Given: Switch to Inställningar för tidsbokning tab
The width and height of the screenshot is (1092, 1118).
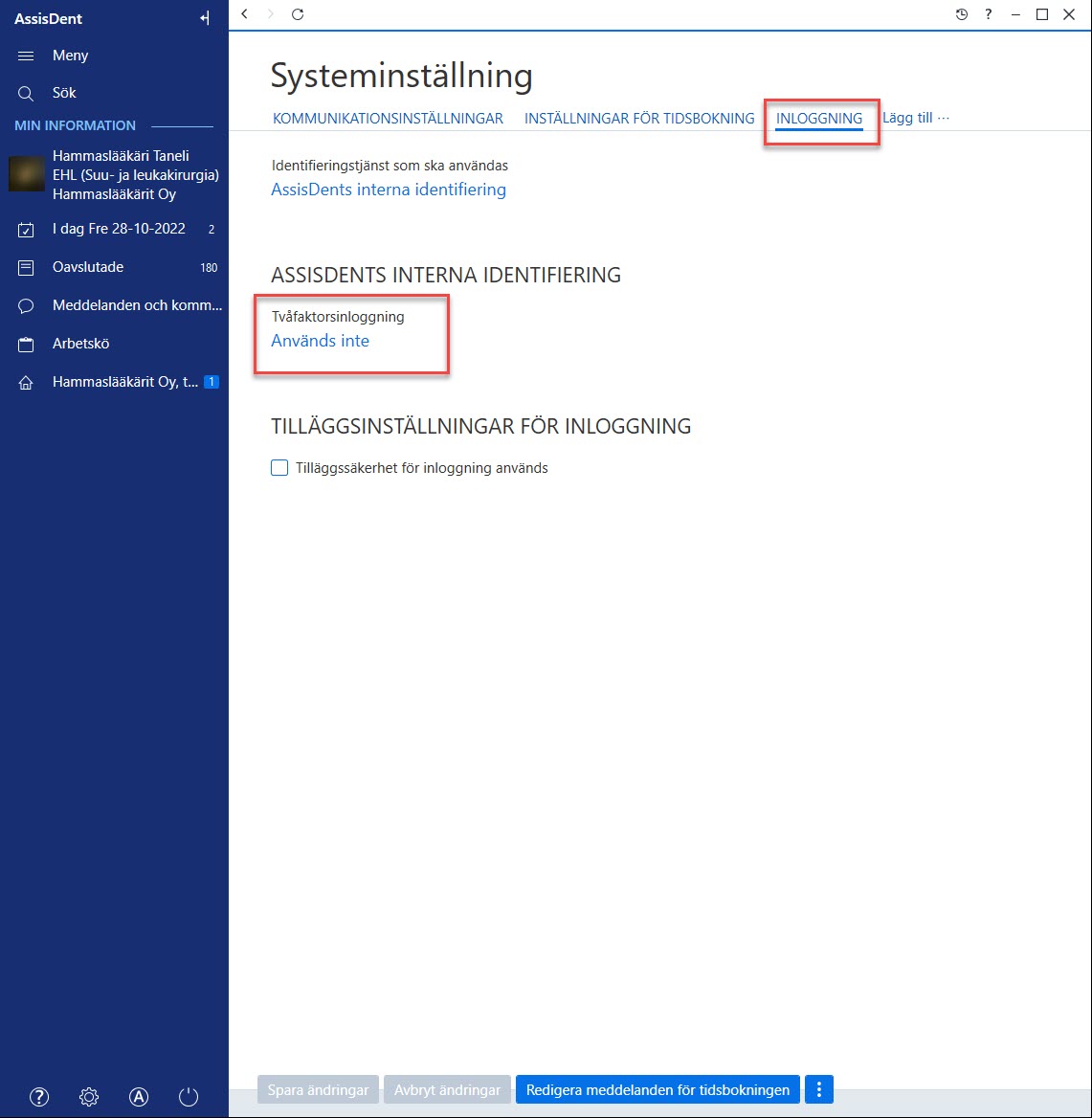Looking at the screenshot, I should click(x=639, y=119).
